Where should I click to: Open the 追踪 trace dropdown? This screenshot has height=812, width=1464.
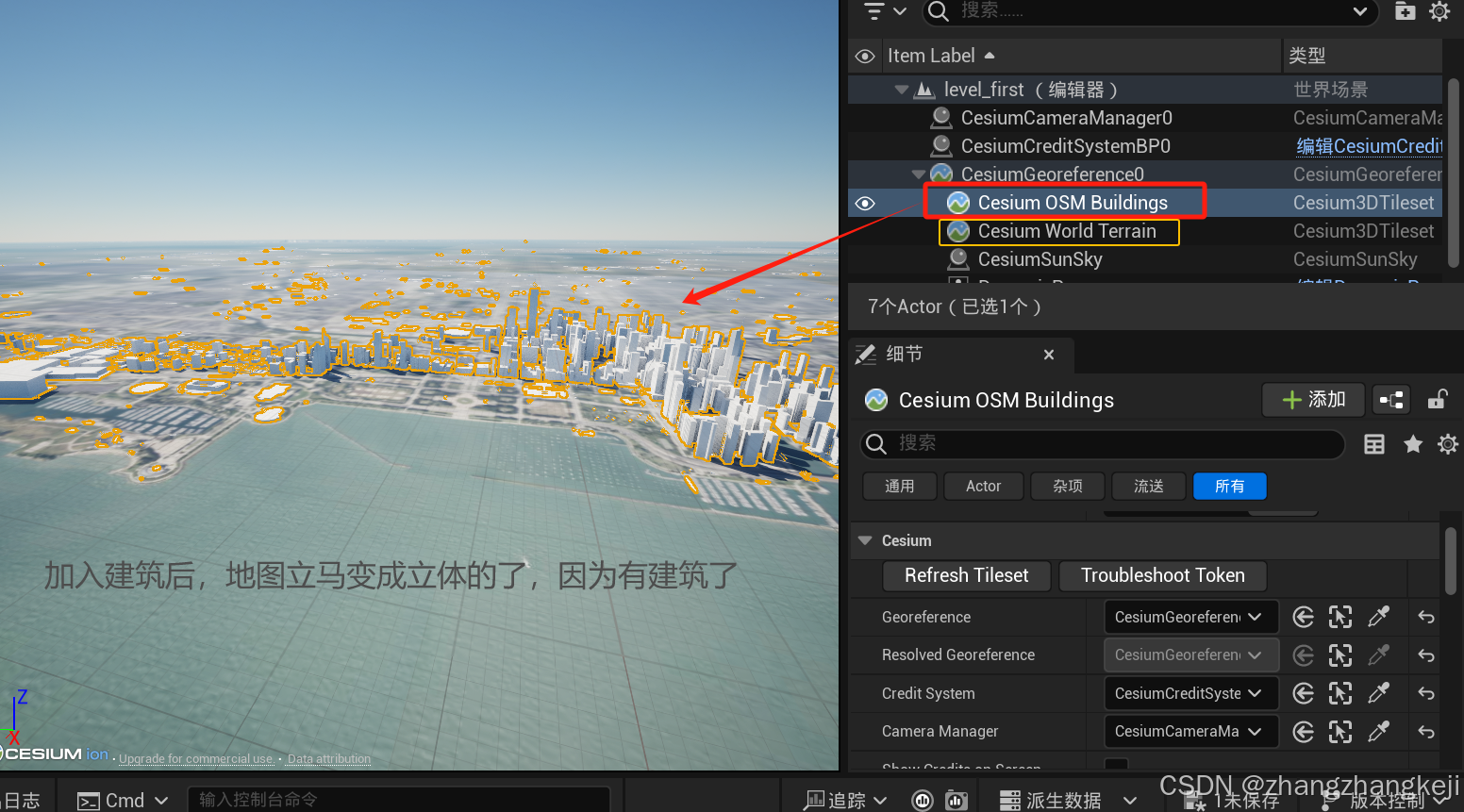point(845,801)
